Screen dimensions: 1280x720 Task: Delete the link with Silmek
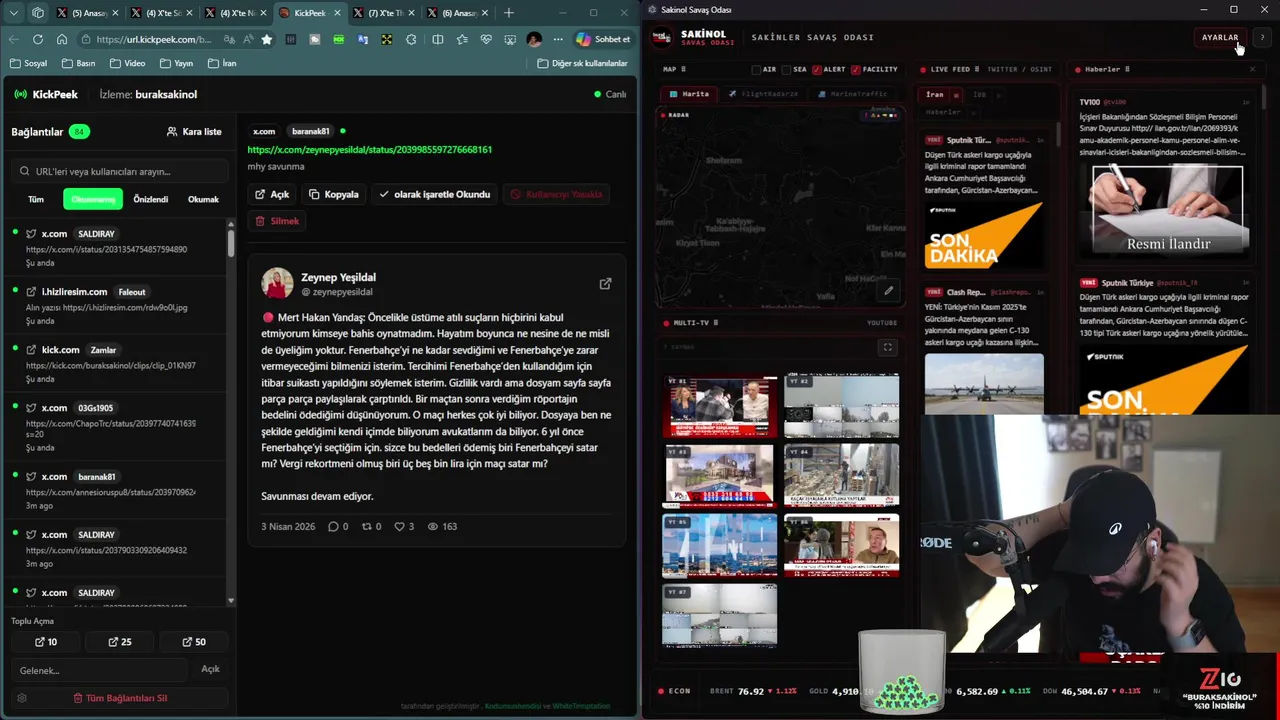pos(277,221)
